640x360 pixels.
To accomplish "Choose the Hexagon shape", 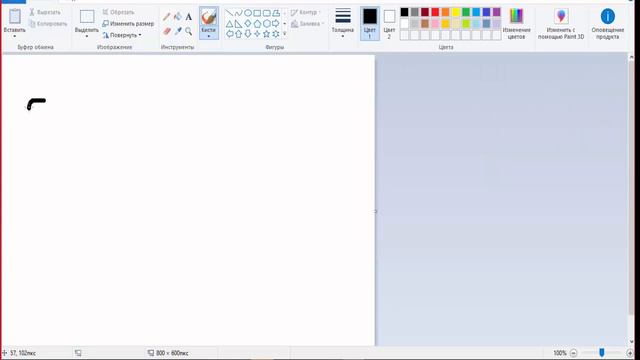I will [267, 24].
